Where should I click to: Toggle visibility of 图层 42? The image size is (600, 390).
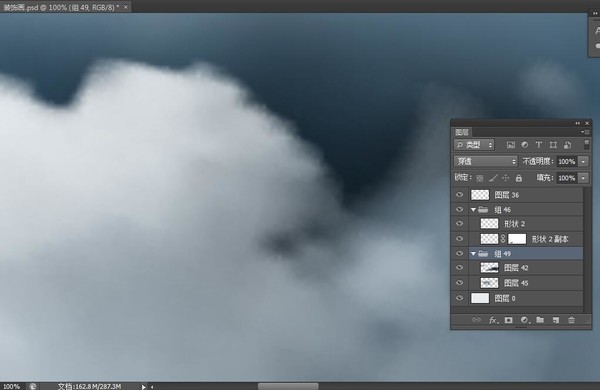click(x=460, y=268)
